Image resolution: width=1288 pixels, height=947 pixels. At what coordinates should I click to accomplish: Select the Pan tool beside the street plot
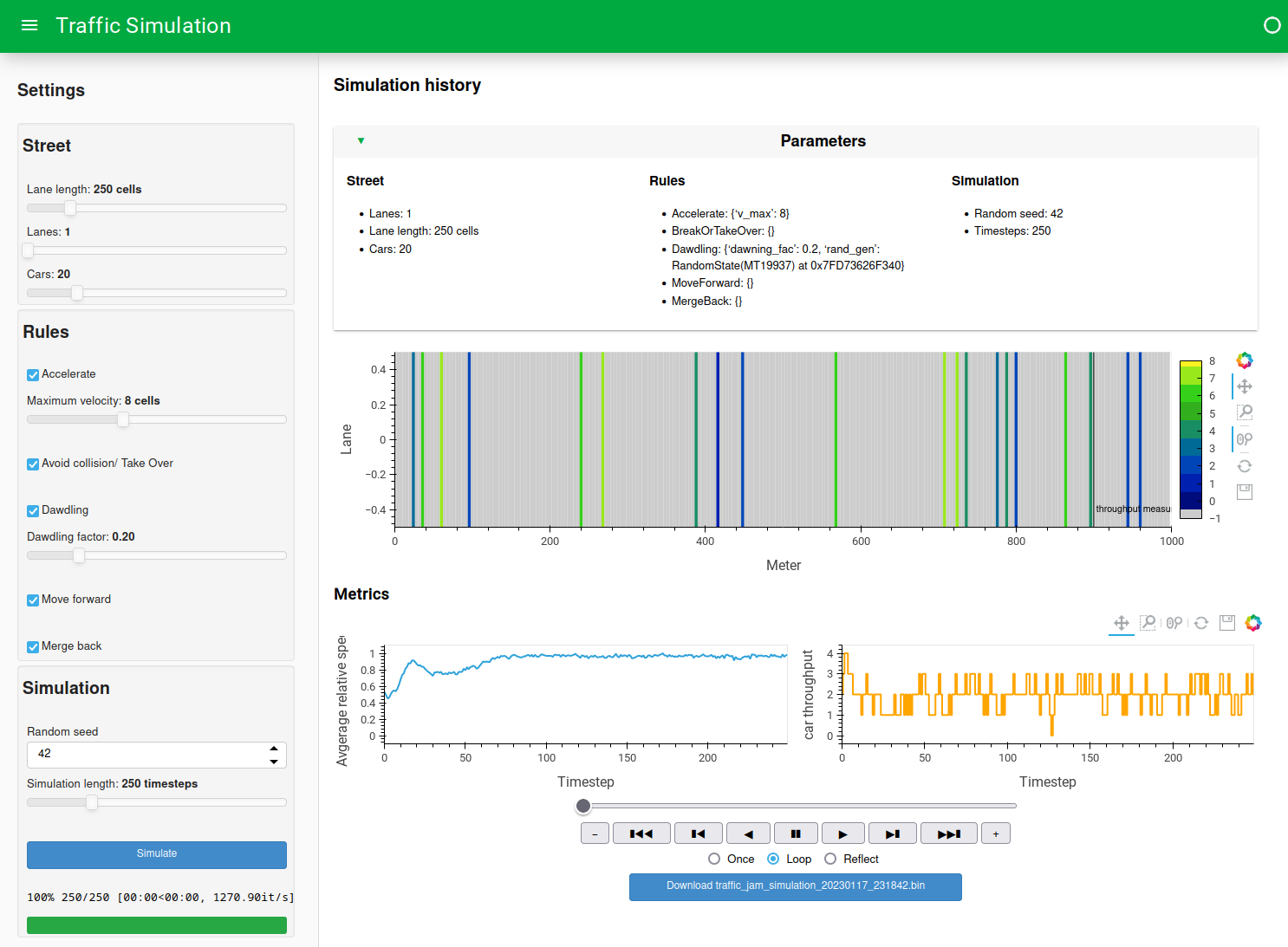[1245, 386]
